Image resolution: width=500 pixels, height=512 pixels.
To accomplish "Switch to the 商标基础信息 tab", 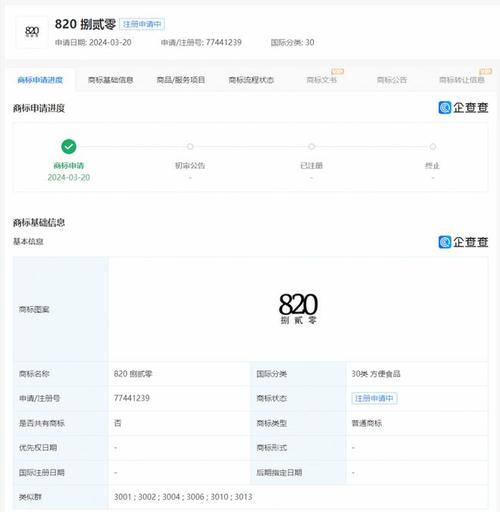I will (x=111, y=80).
